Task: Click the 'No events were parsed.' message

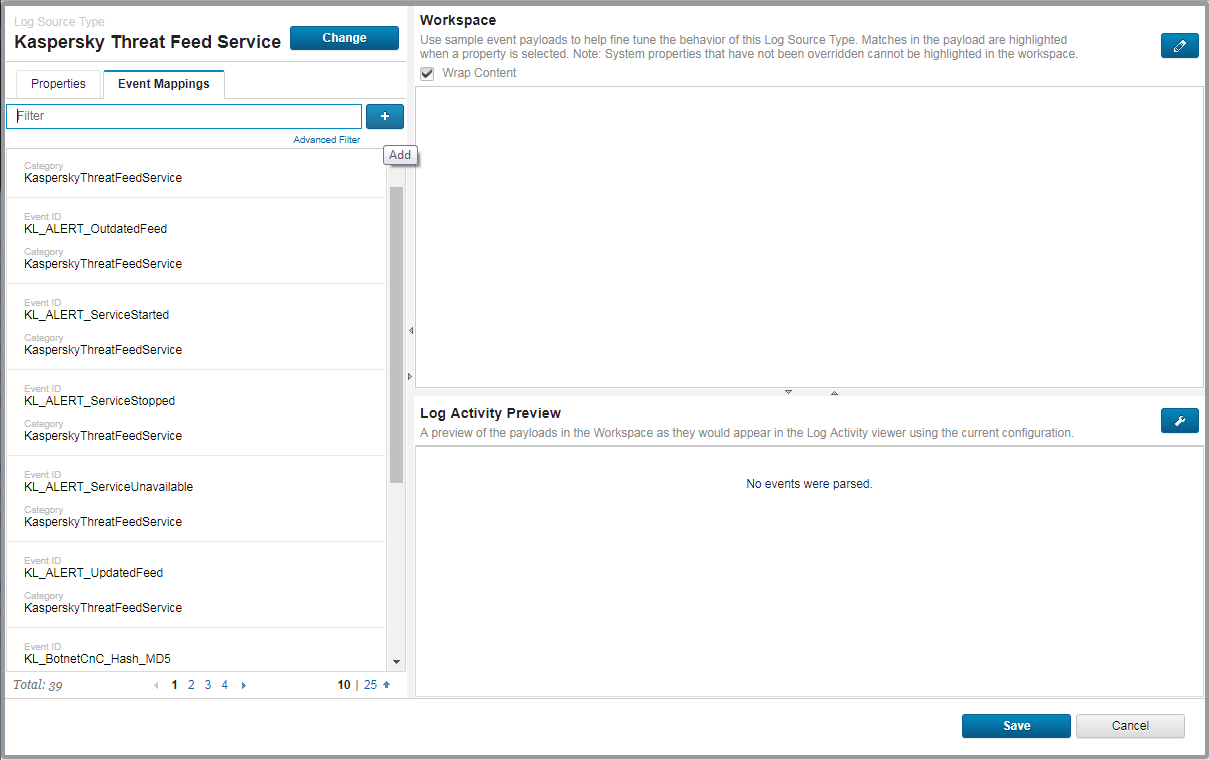Action: 809,484
